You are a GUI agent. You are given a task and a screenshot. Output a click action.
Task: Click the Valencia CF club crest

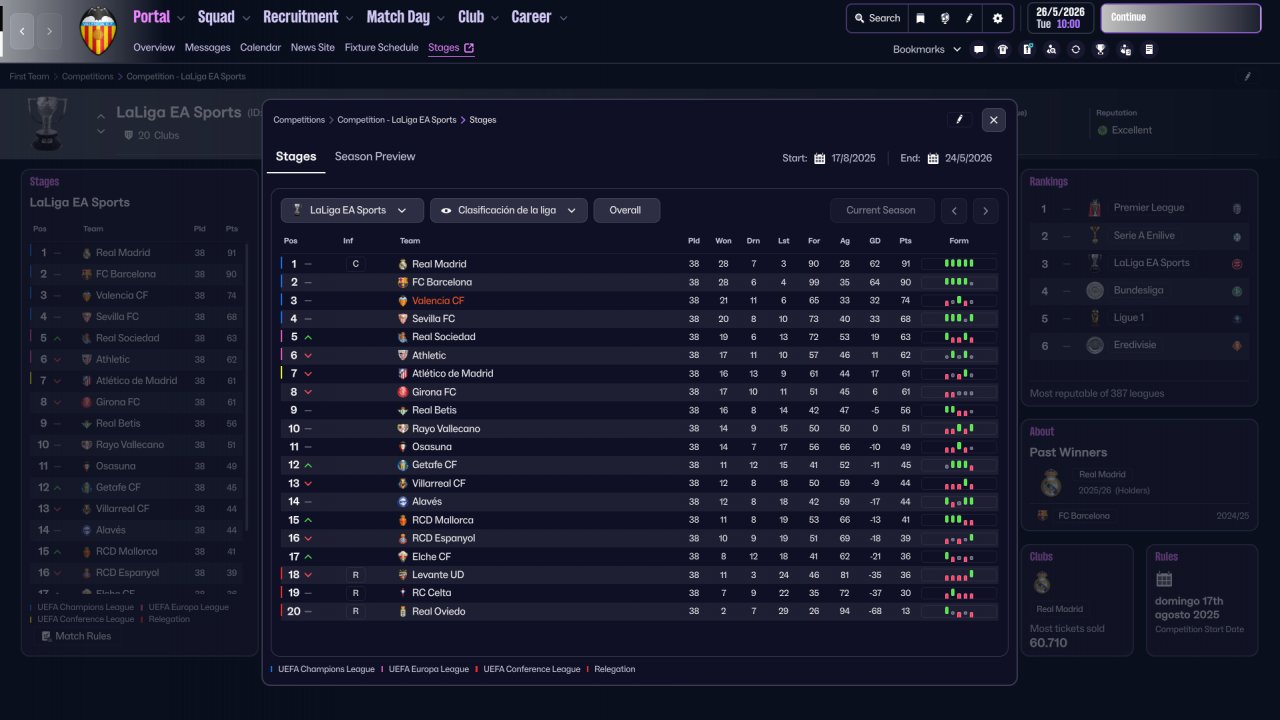[98, 31]
